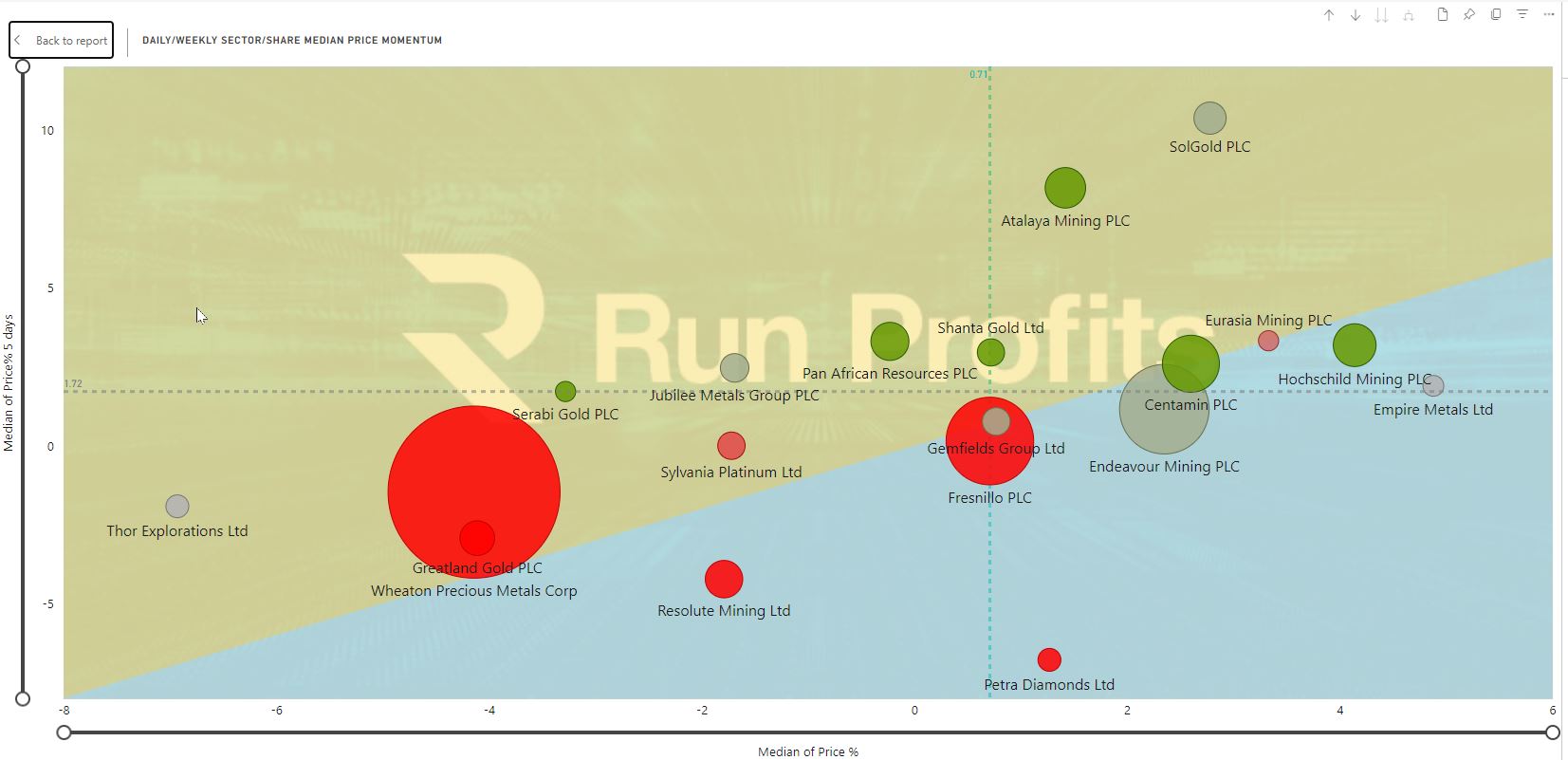Select the Atalaya Mining PLC green bubble
1568x760 pixels.
pos(1065,188)
